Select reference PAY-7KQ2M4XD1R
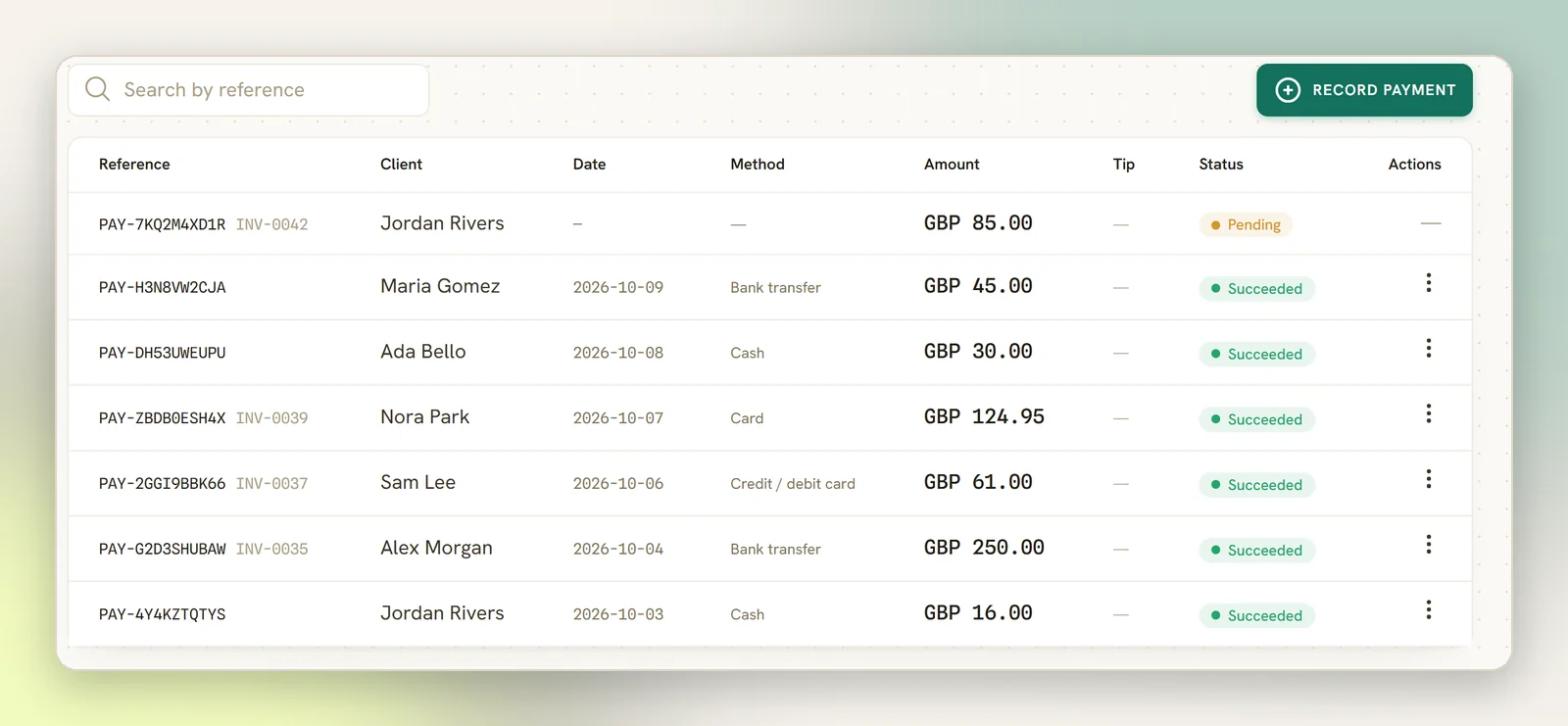Viewport: 1568px width, 726px height. [x=162, y=224]
